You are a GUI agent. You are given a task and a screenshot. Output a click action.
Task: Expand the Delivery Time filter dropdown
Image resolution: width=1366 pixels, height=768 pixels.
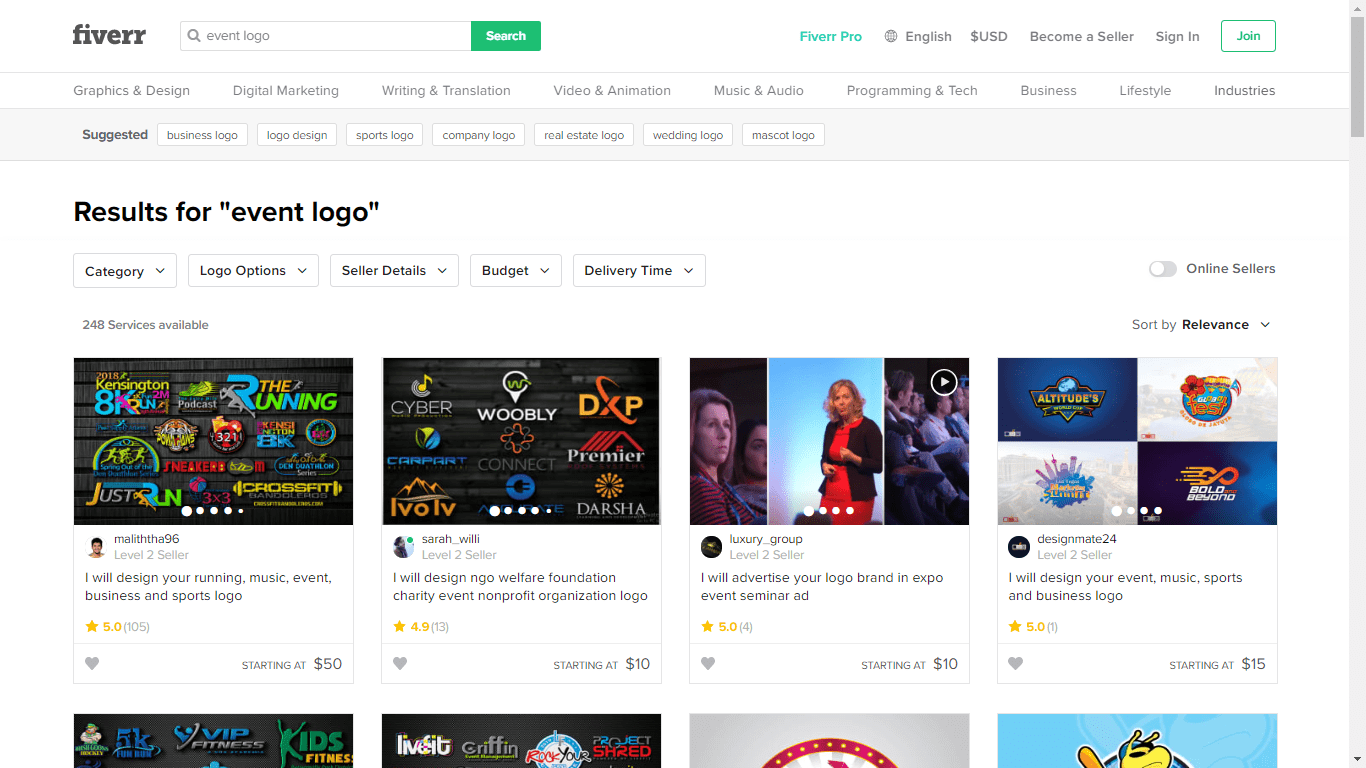639,271
